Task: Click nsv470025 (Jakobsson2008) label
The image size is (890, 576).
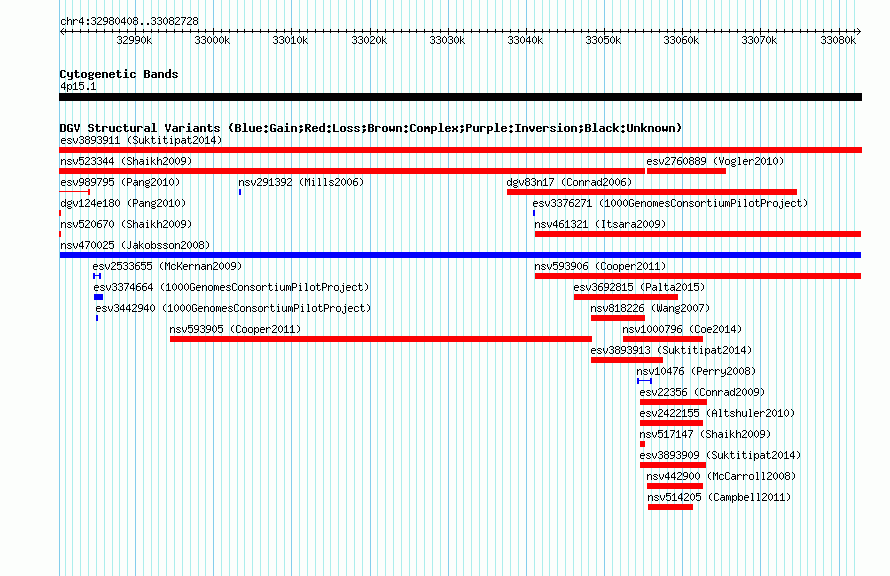Action: (135, 245)
